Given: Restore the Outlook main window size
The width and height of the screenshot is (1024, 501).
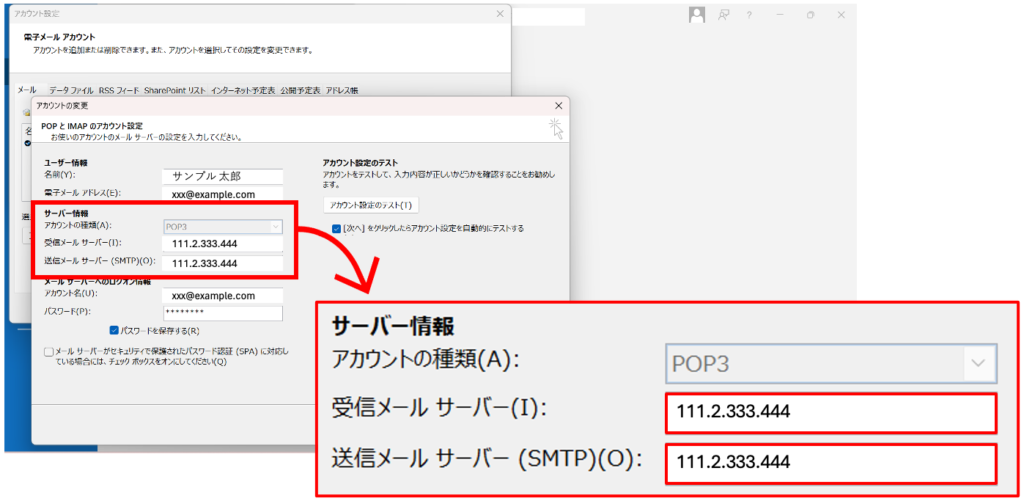Looking at the screenshot, I should [810, 15].
